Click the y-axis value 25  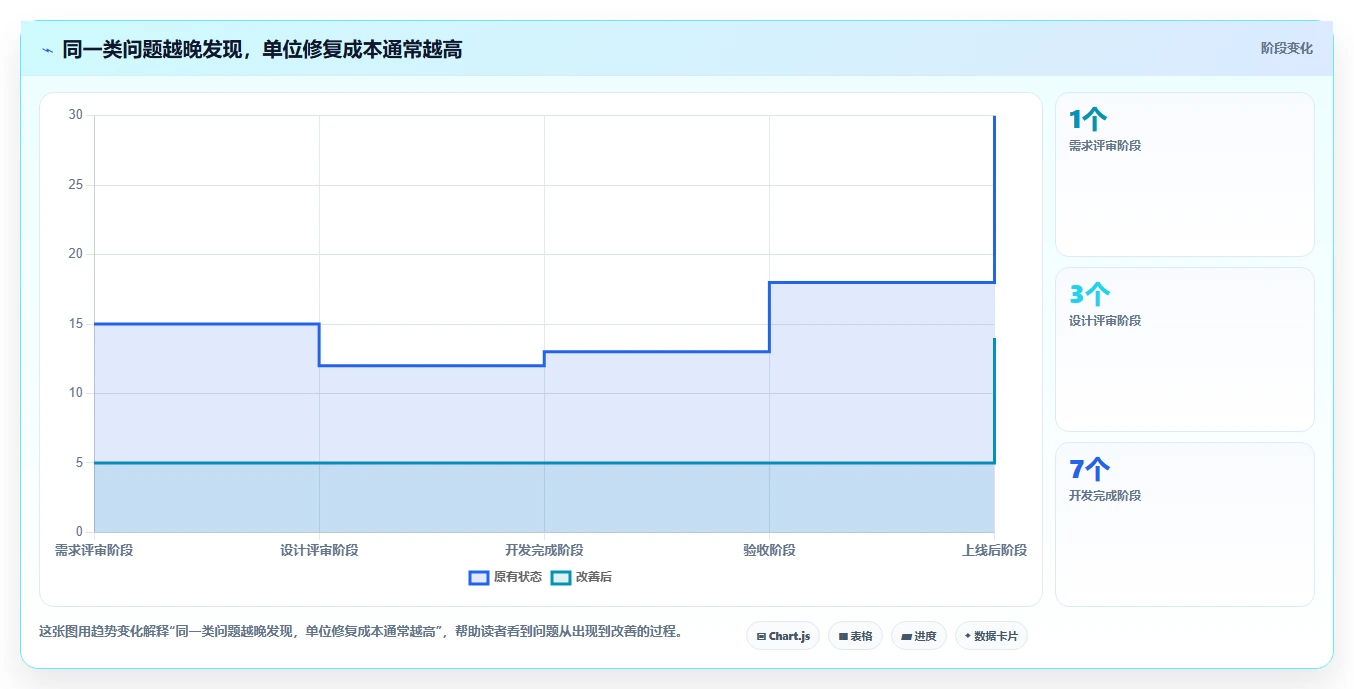76,185
